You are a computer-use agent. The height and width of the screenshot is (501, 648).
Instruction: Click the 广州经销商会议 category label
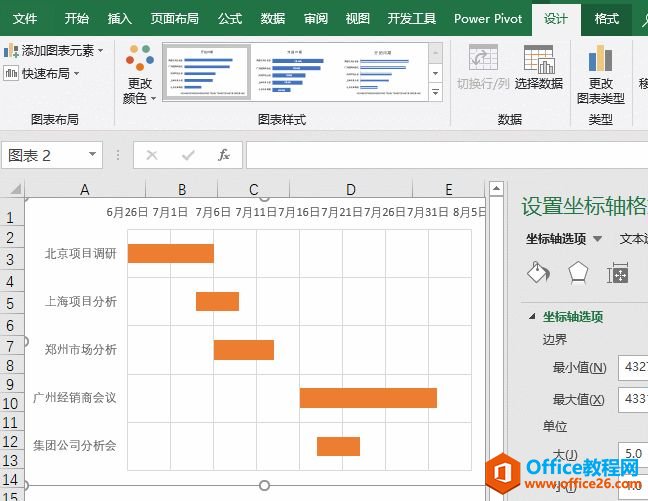[x=75, y=398]
